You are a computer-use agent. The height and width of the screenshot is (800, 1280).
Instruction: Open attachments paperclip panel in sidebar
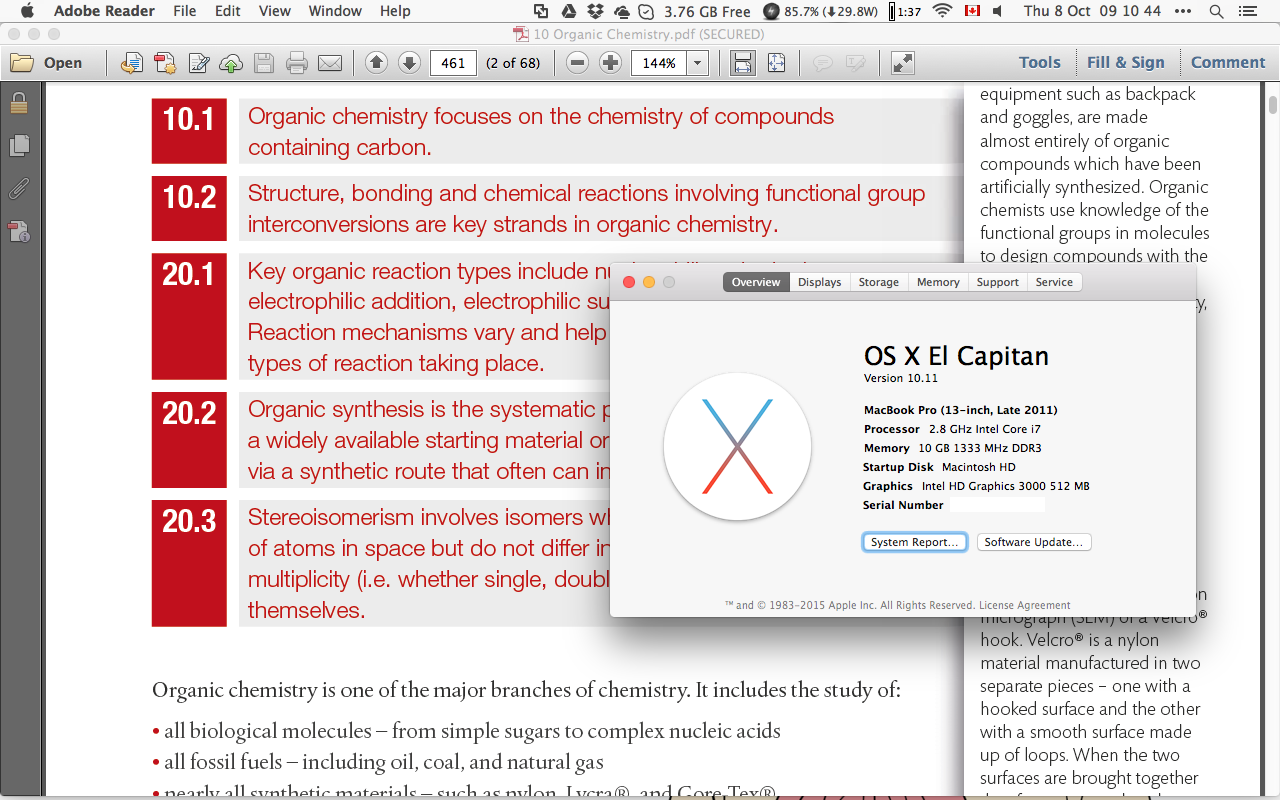point(19,188)
